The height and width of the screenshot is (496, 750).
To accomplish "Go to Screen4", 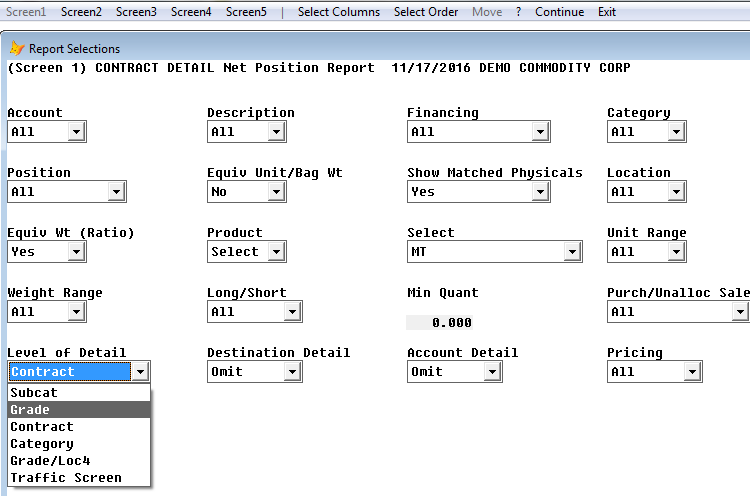I will (x=191, y=12).
